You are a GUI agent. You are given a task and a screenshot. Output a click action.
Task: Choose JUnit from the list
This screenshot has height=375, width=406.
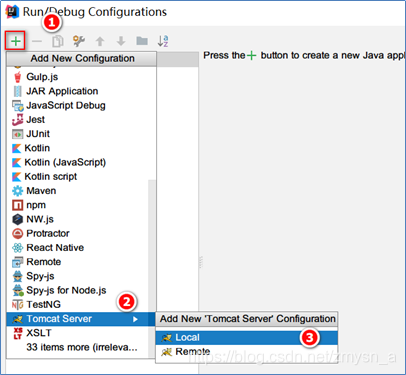[x=81, y=134]
